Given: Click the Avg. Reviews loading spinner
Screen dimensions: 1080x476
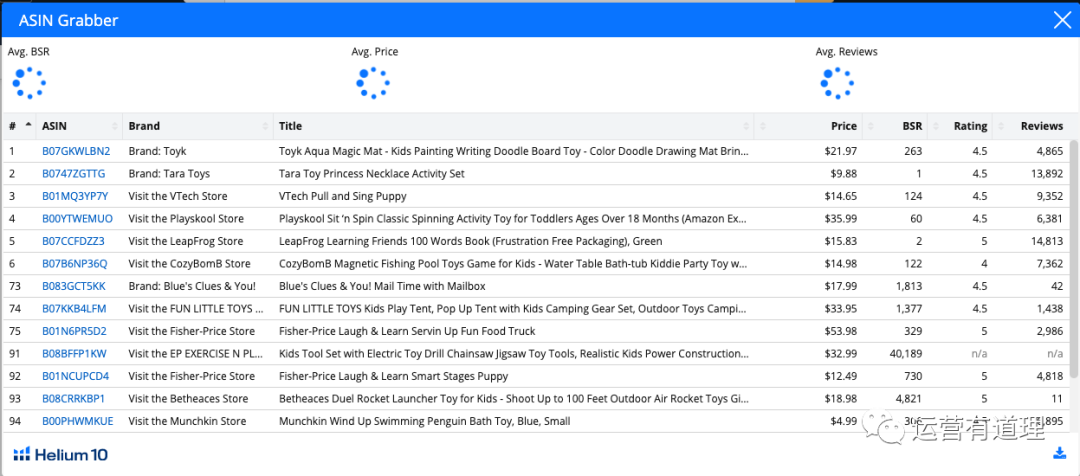Looking at the screenshot, I should coord(836,84).
